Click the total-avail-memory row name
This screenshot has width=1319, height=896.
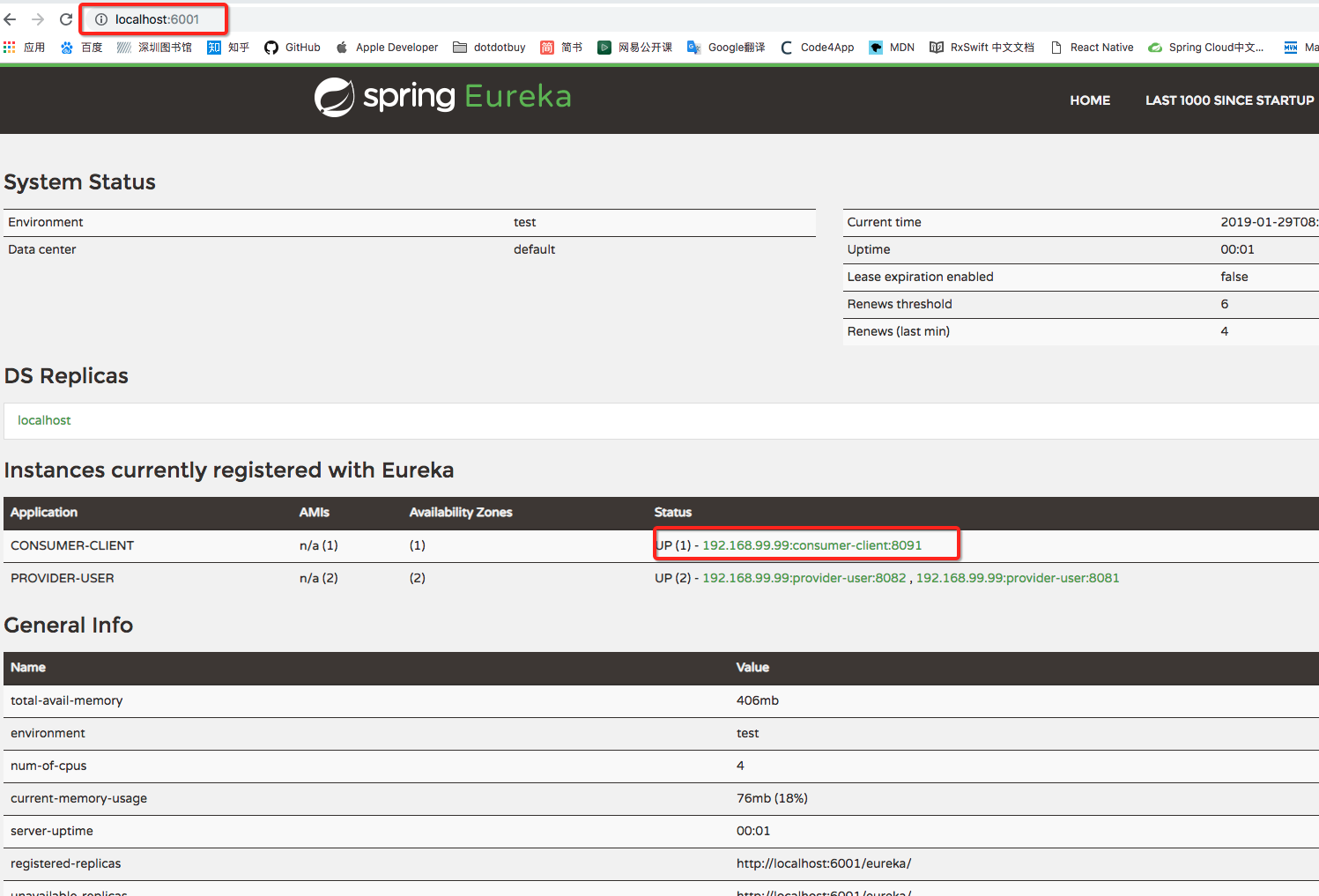pyautogui.click(x=67, y=700)
